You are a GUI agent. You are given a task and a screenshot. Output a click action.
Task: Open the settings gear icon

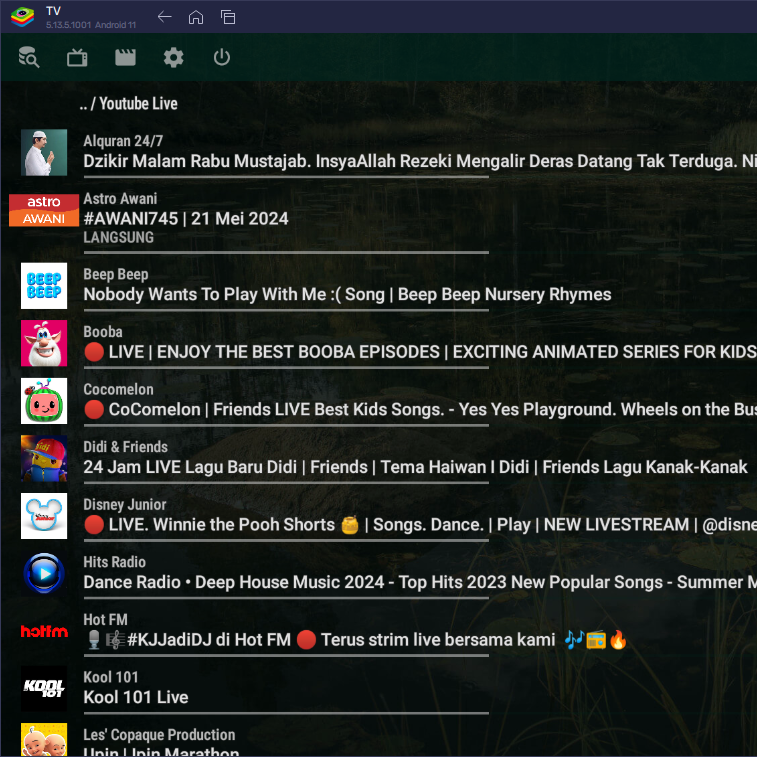[173, 57]
